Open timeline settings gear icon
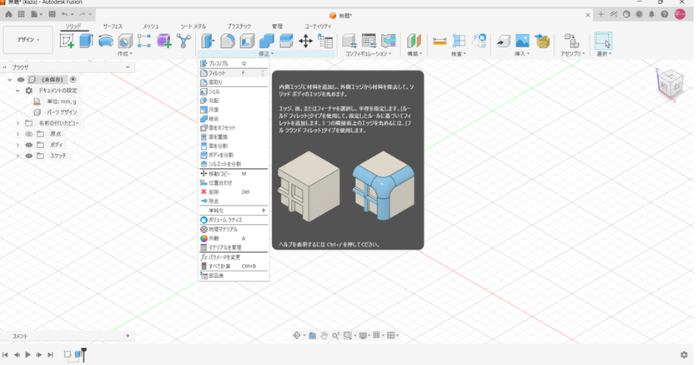The height and width of the screenshot is (365, 698). click(x=684, y=355)
